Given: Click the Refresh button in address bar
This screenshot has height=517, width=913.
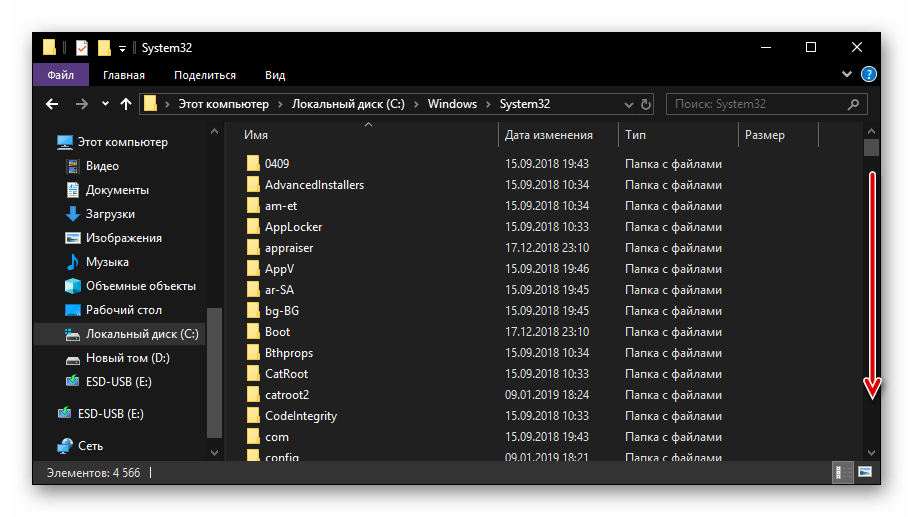Looking at the screenshot, I should point(646,104).
